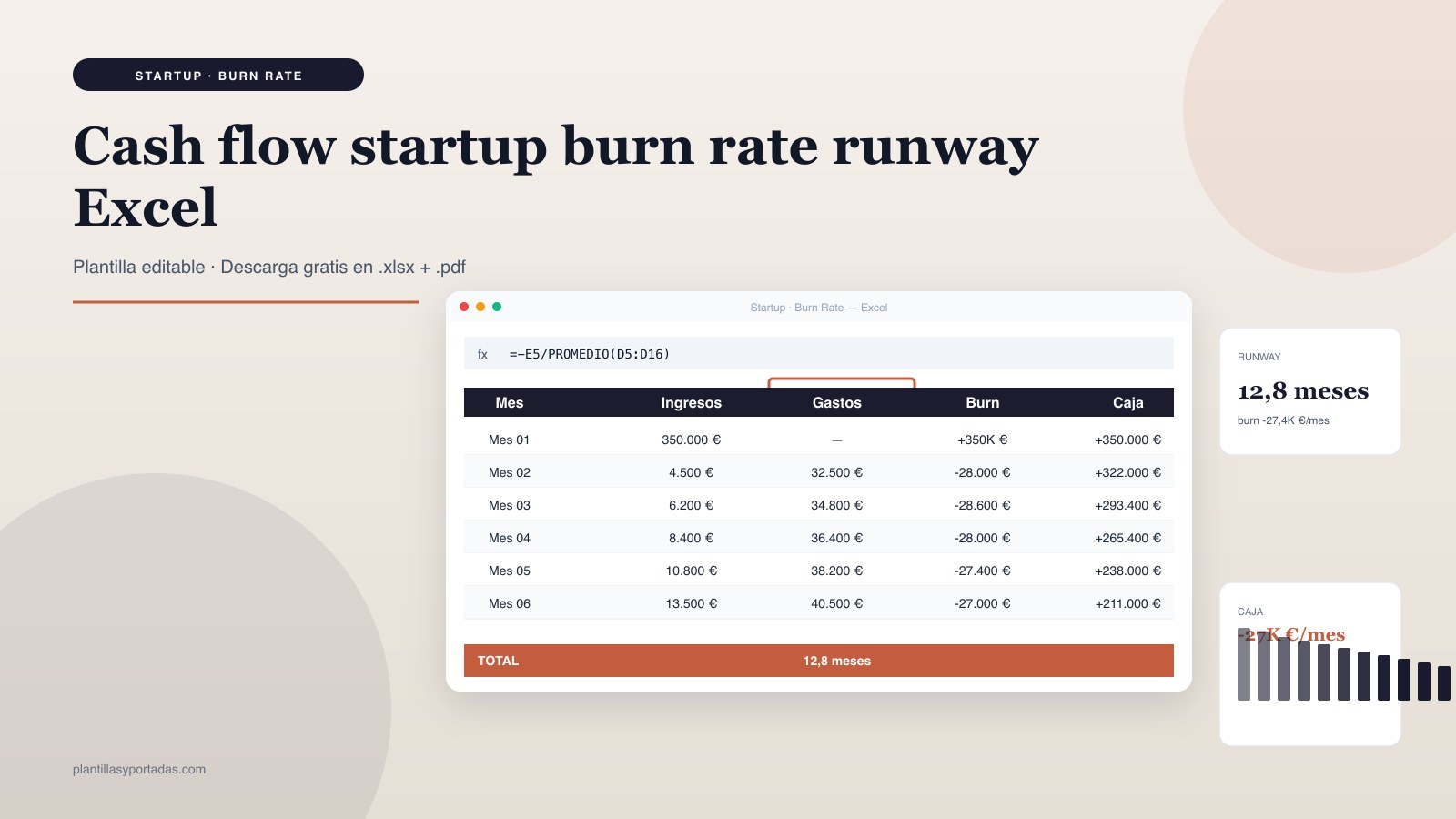
Task: Select the Mes 01 row label
Action: (x=510, y=440)
